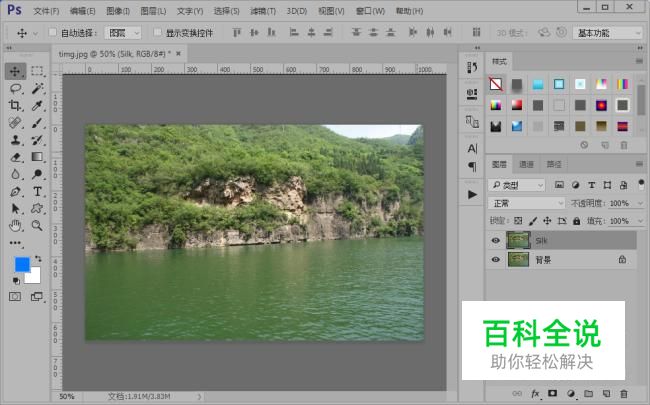Select the Zoom tool

37,226
